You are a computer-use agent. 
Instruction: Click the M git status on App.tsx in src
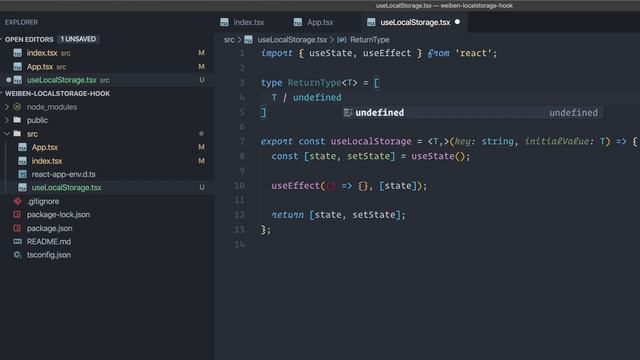[201, 147]
